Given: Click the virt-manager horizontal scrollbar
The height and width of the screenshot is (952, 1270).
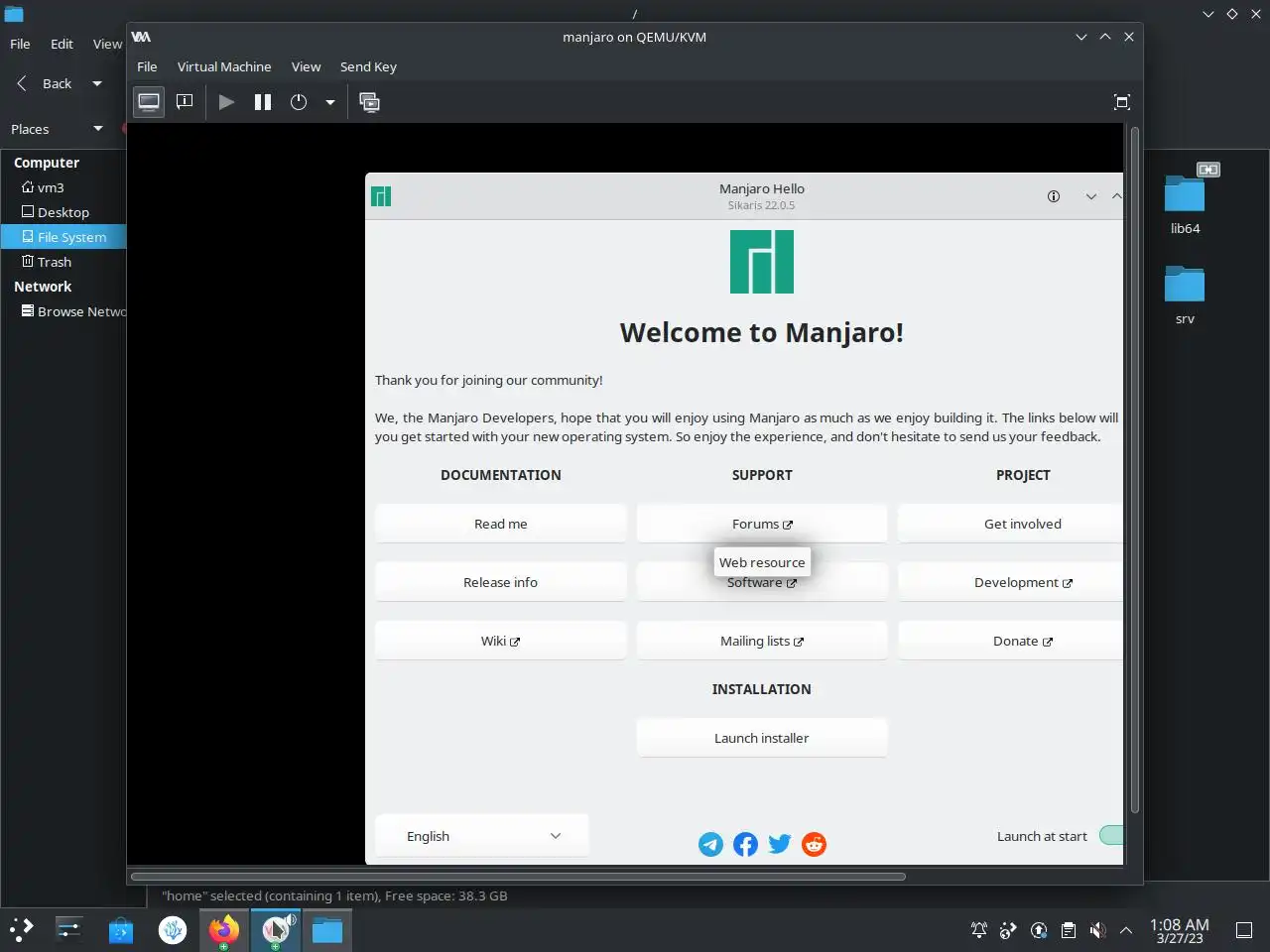Looking at the screenshot, I should click(x=518, y=877).
